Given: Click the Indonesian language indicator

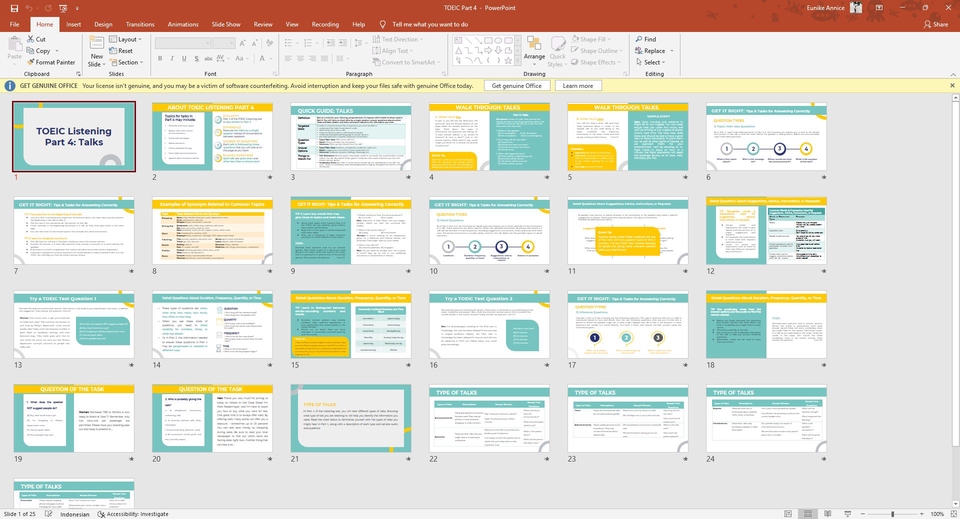Looking at the screenshot, I should click(x=75, y=514).
